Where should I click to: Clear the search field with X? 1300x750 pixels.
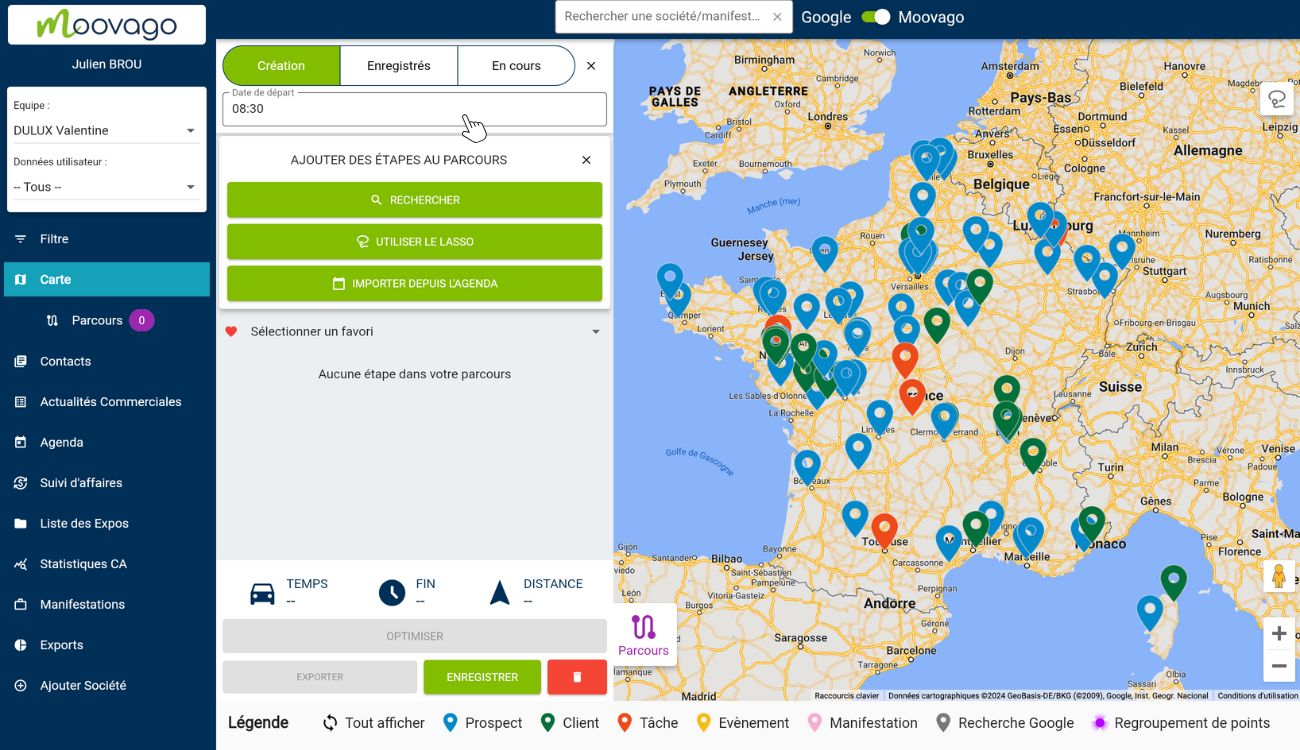(x=777, y=17)
